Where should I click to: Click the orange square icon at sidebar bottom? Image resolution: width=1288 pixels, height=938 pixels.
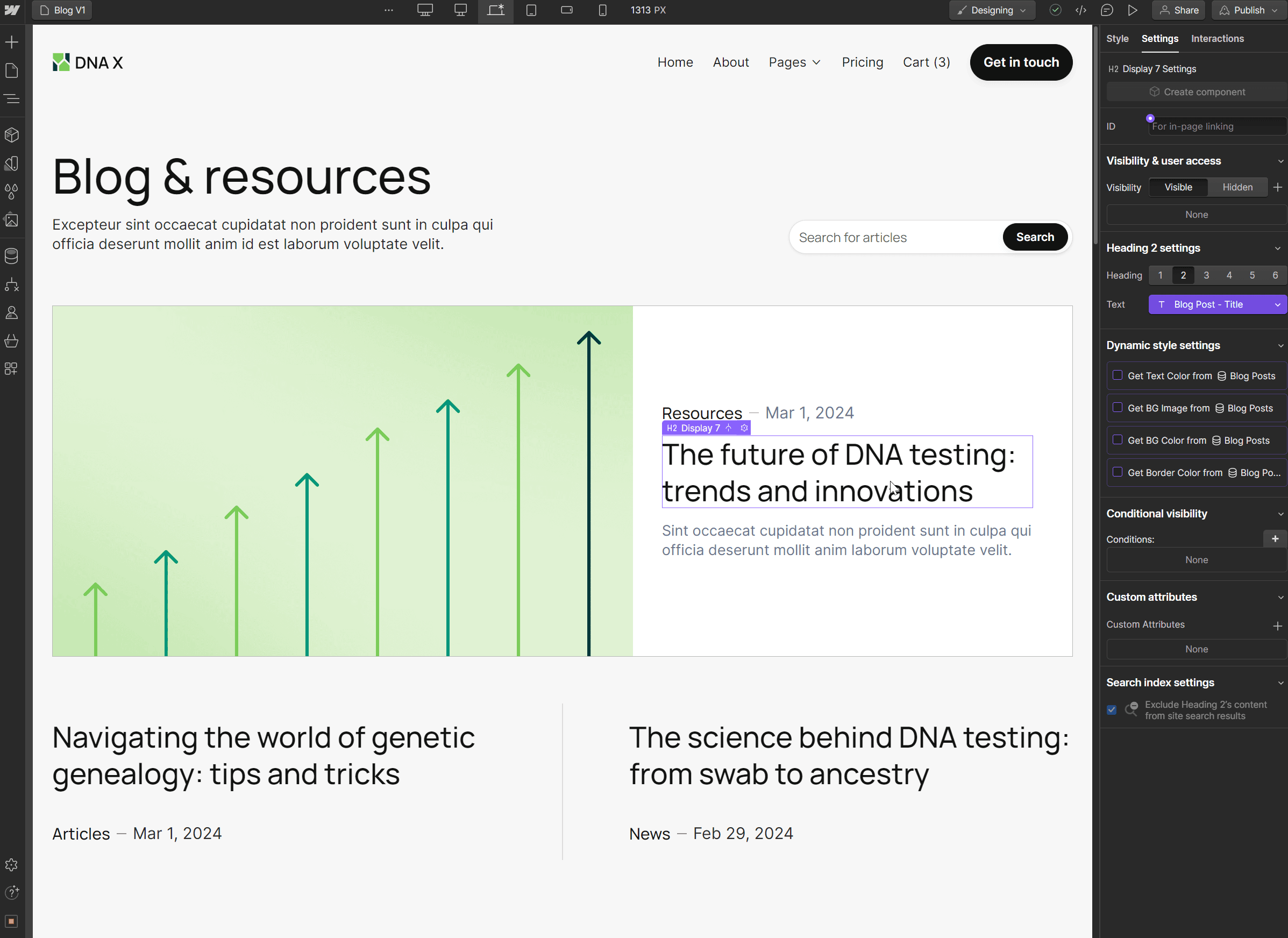[x=12, y=921]
